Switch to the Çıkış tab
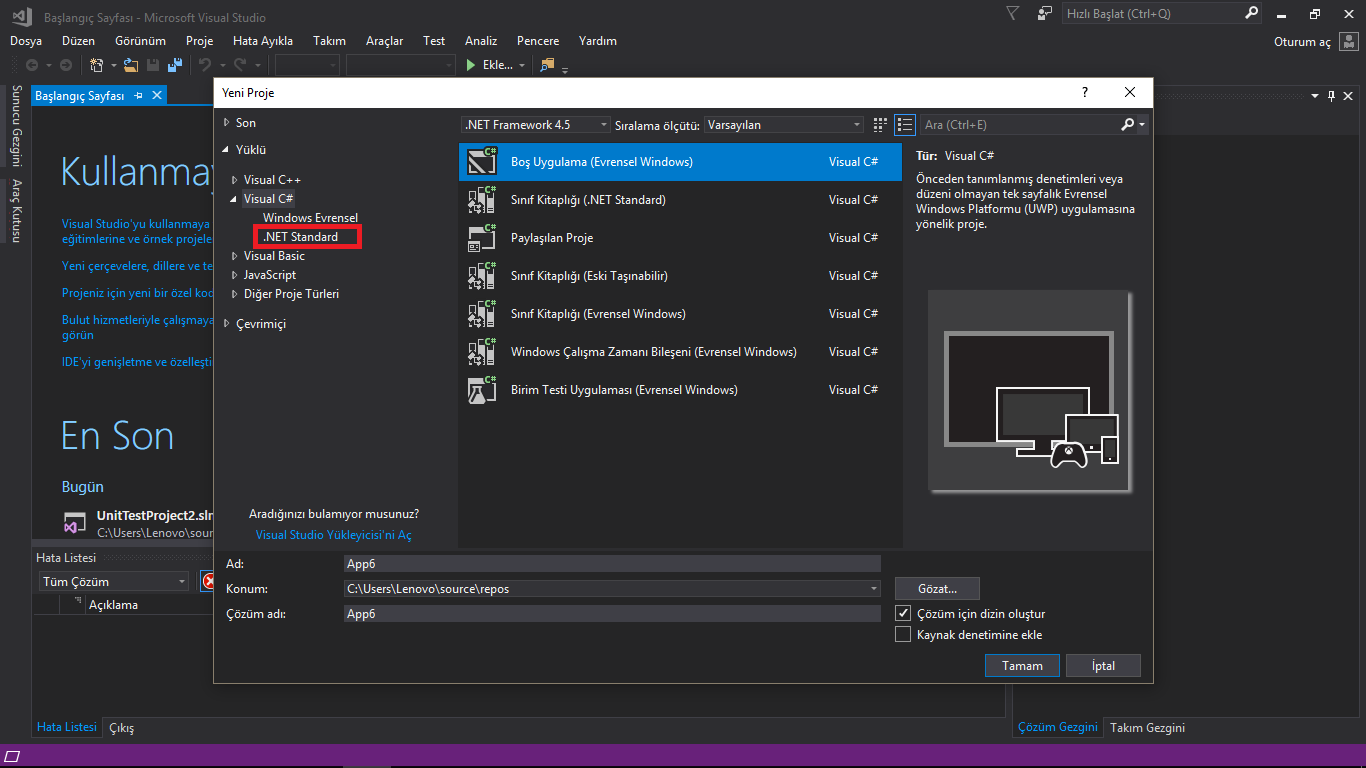1366x768 pixels. pyautogui.click(x=121, y=727)
